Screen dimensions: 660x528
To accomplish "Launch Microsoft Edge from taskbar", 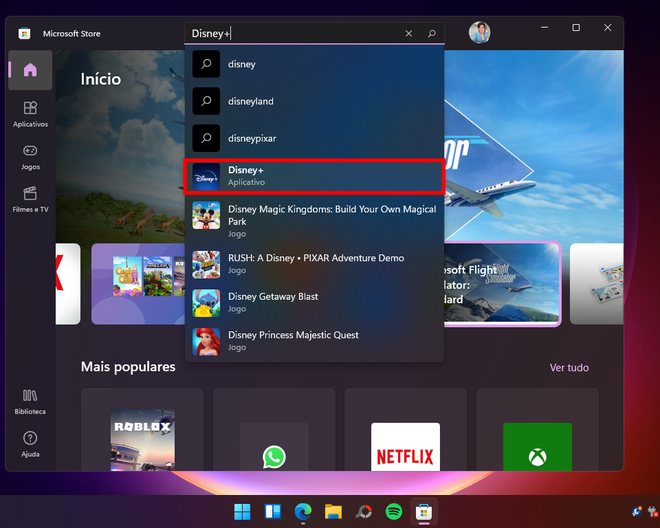I will 303,512.
